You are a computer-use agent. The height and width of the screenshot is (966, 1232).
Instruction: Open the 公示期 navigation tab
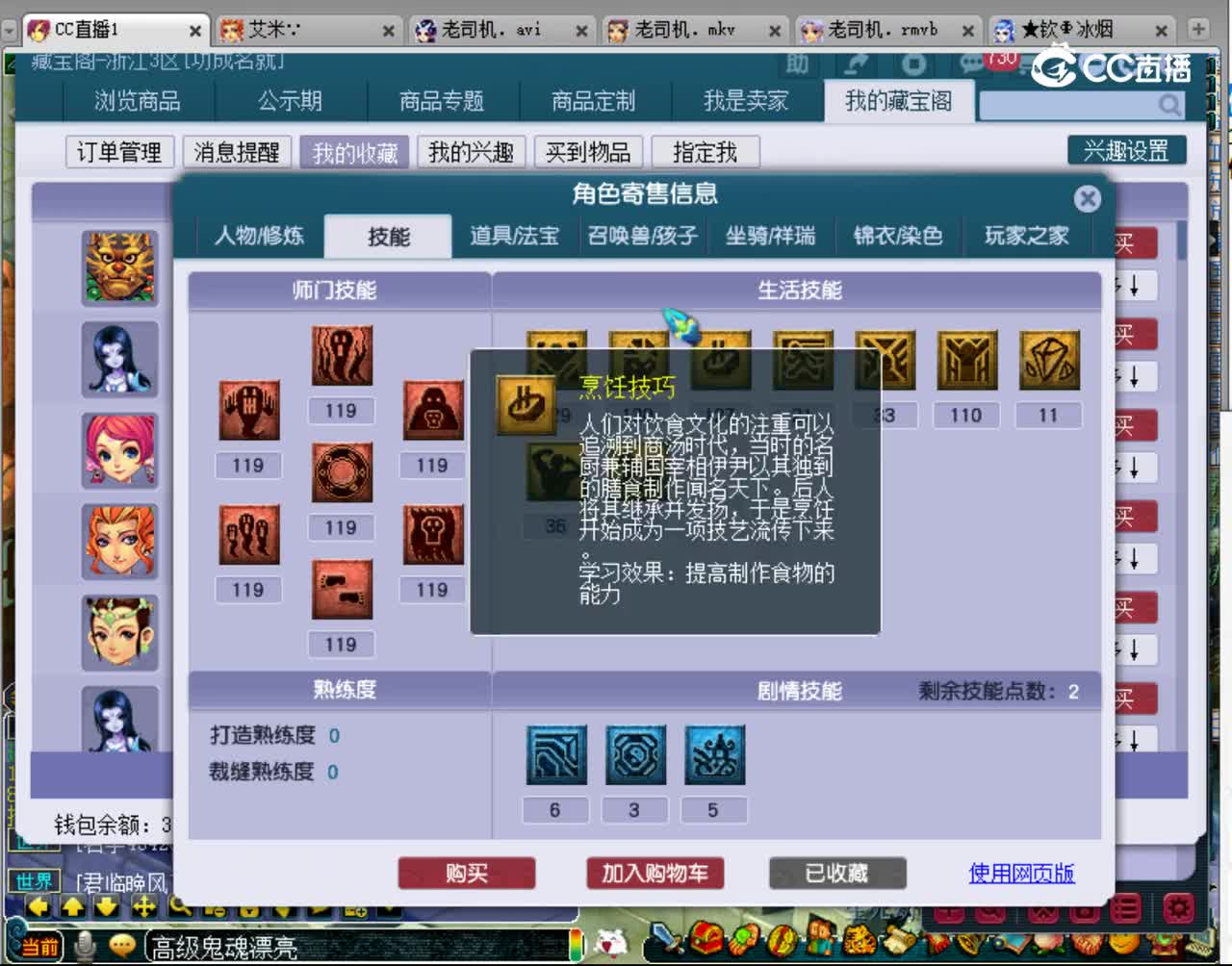[290, 101]
